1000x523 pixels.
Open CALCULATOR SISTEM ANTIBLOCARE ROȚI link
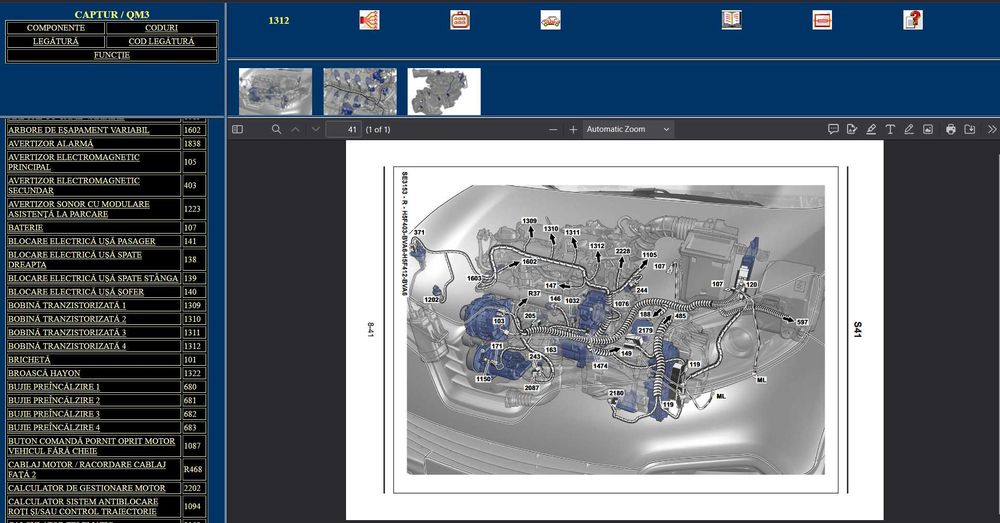(x=83, y=506)
